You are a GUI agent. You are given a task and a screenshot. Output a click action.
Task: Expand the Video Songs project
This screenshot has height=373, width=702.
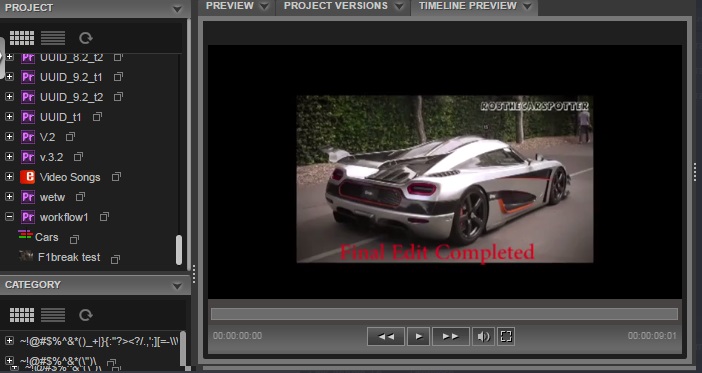[9, 177]
